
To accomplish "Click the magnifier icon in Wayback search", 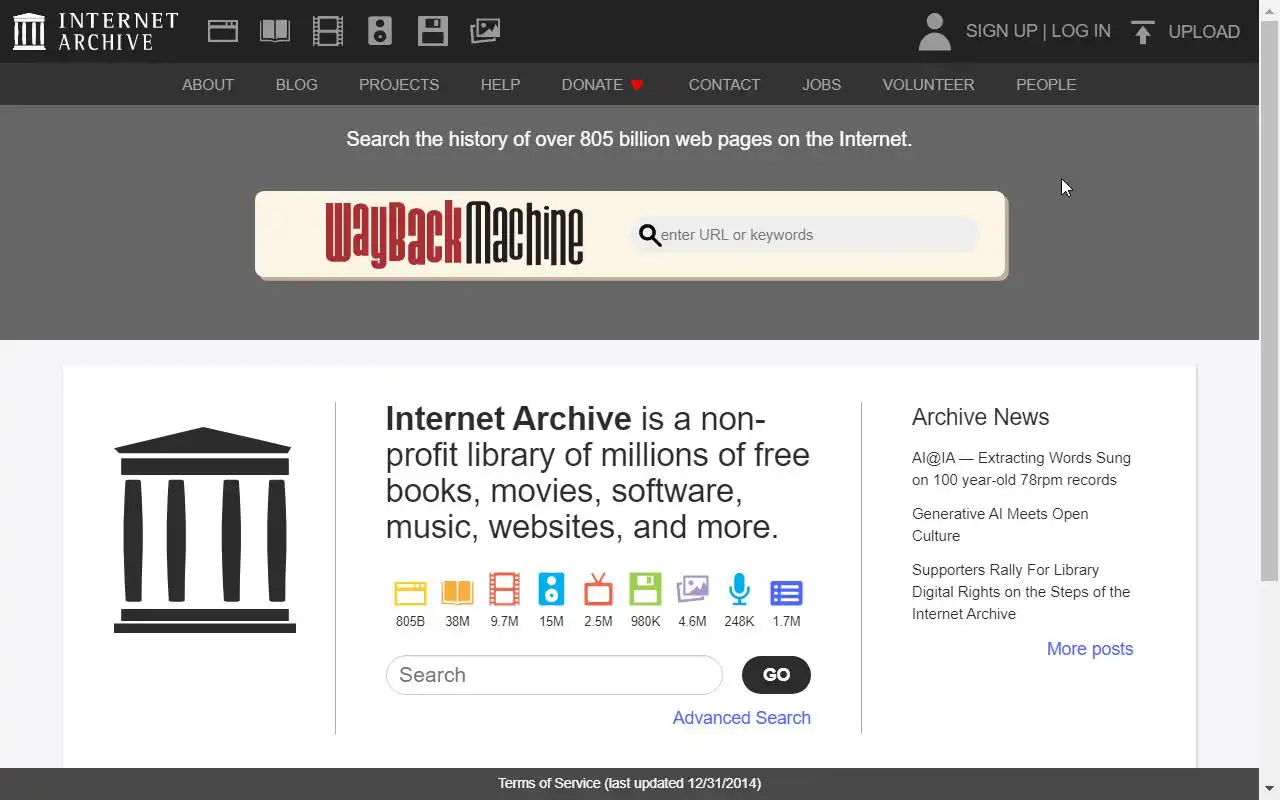I will pos(650,235).
